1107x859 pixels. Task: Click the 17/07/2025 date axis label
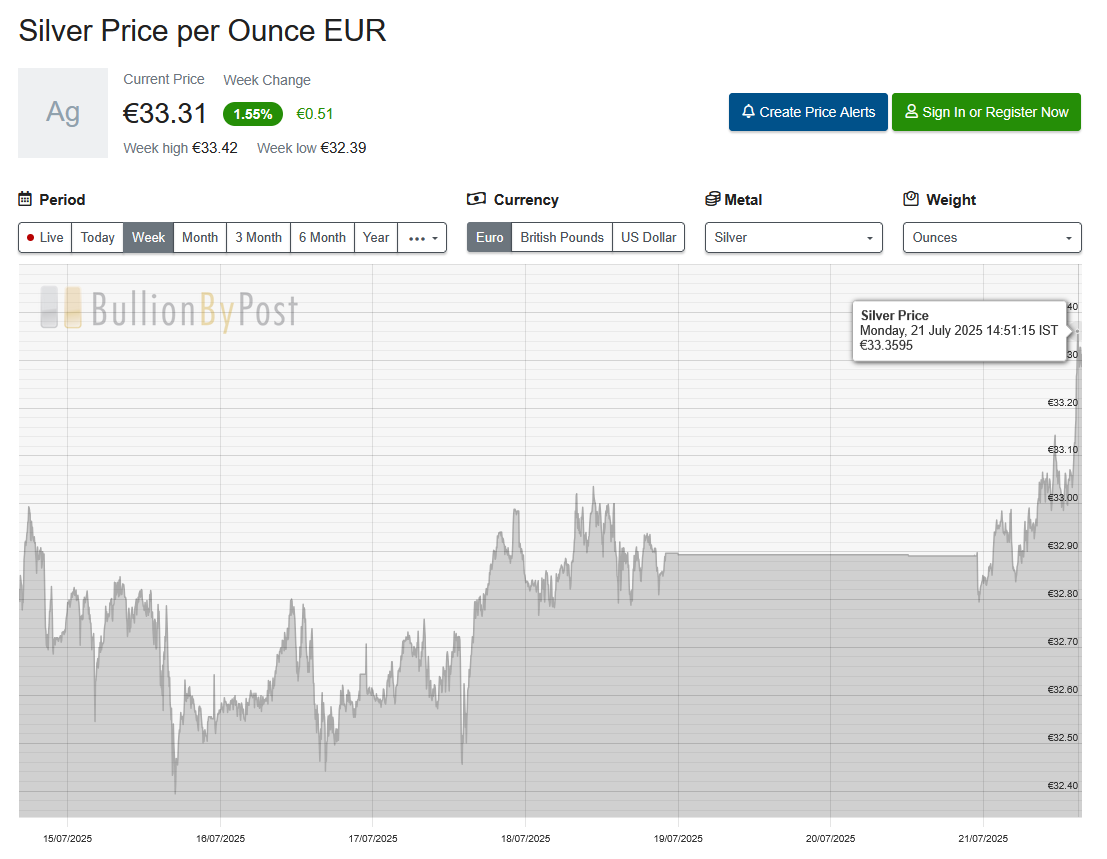(373, 839)
